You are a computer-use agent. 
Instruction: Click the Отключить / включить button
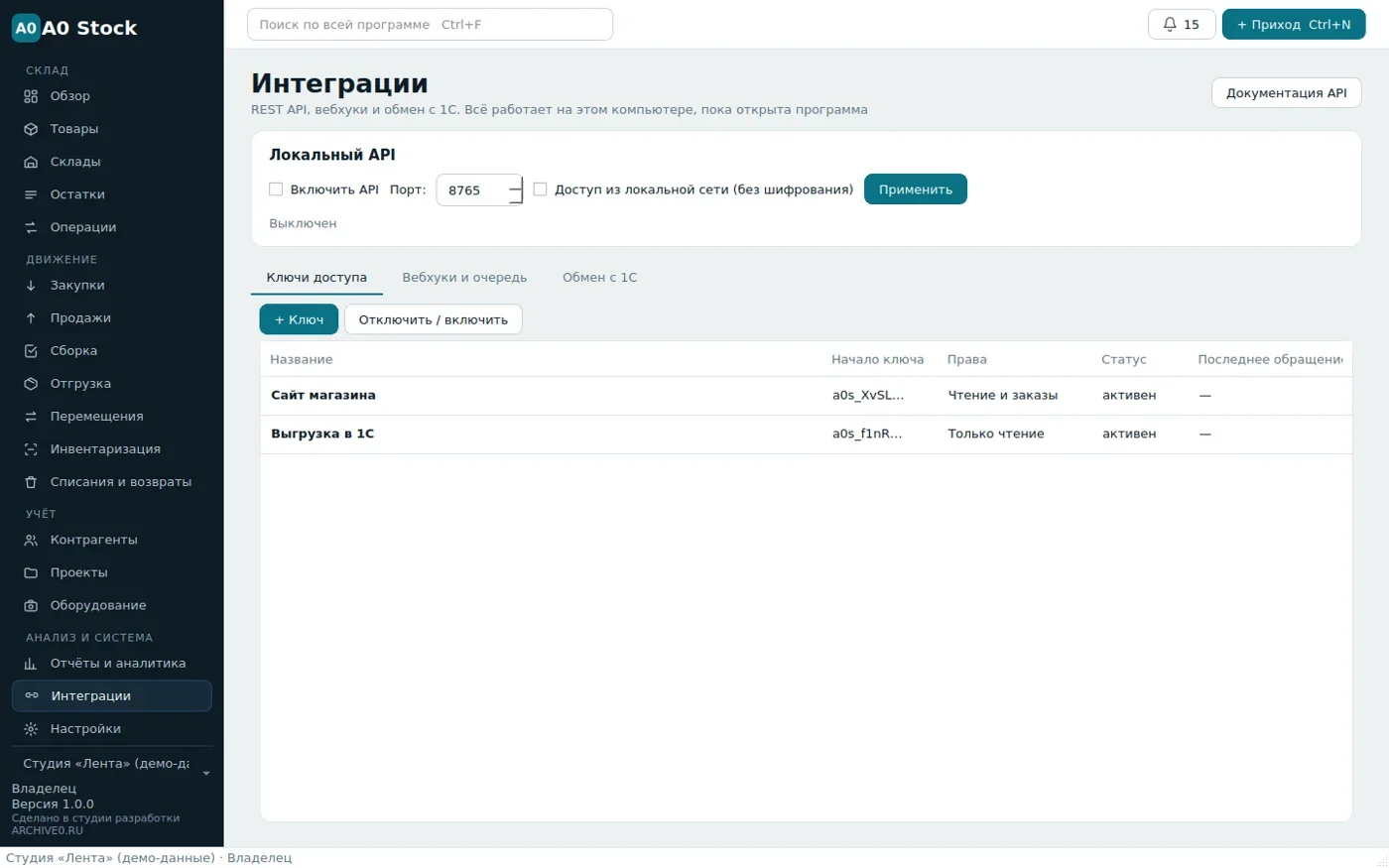point(434,319)
